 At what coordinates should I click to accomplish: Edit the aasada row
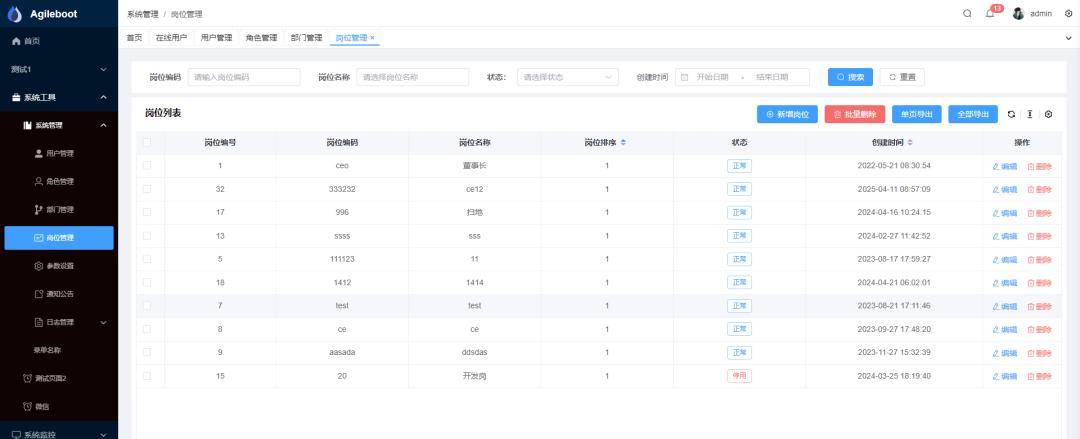pyautogui.click(x=1004, y=353)
